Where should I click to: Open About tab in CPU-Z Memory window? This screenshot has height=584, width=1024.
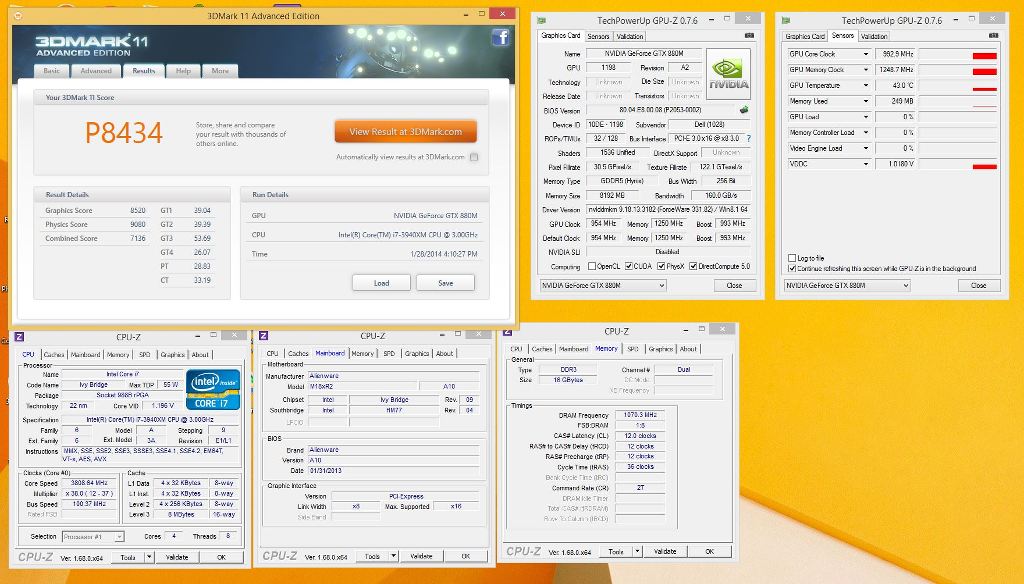tap(688, 349)
